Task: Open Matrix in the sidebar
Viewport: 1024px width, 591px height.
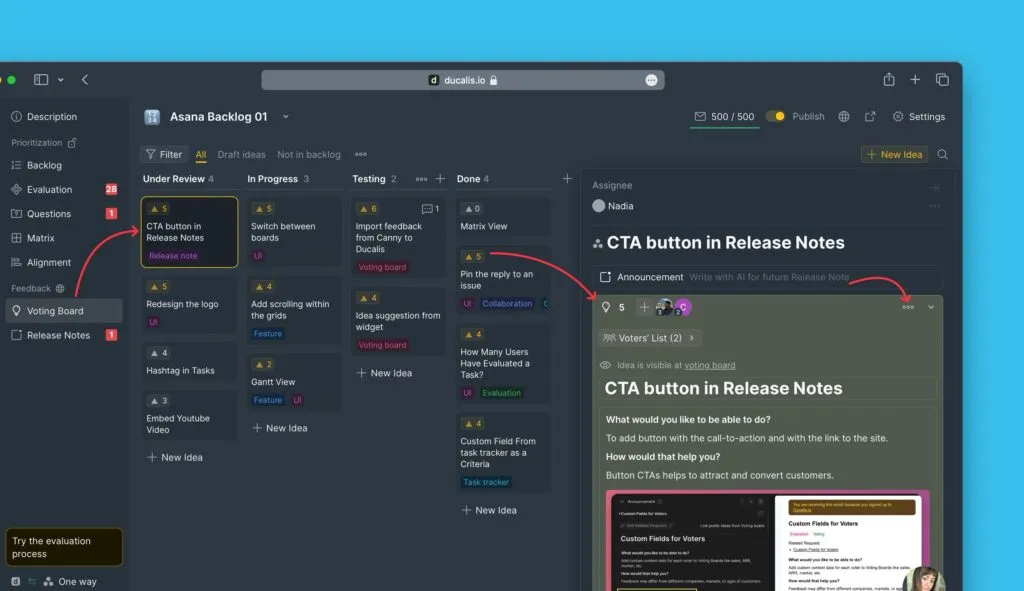Action: click(x=40, y=238)
